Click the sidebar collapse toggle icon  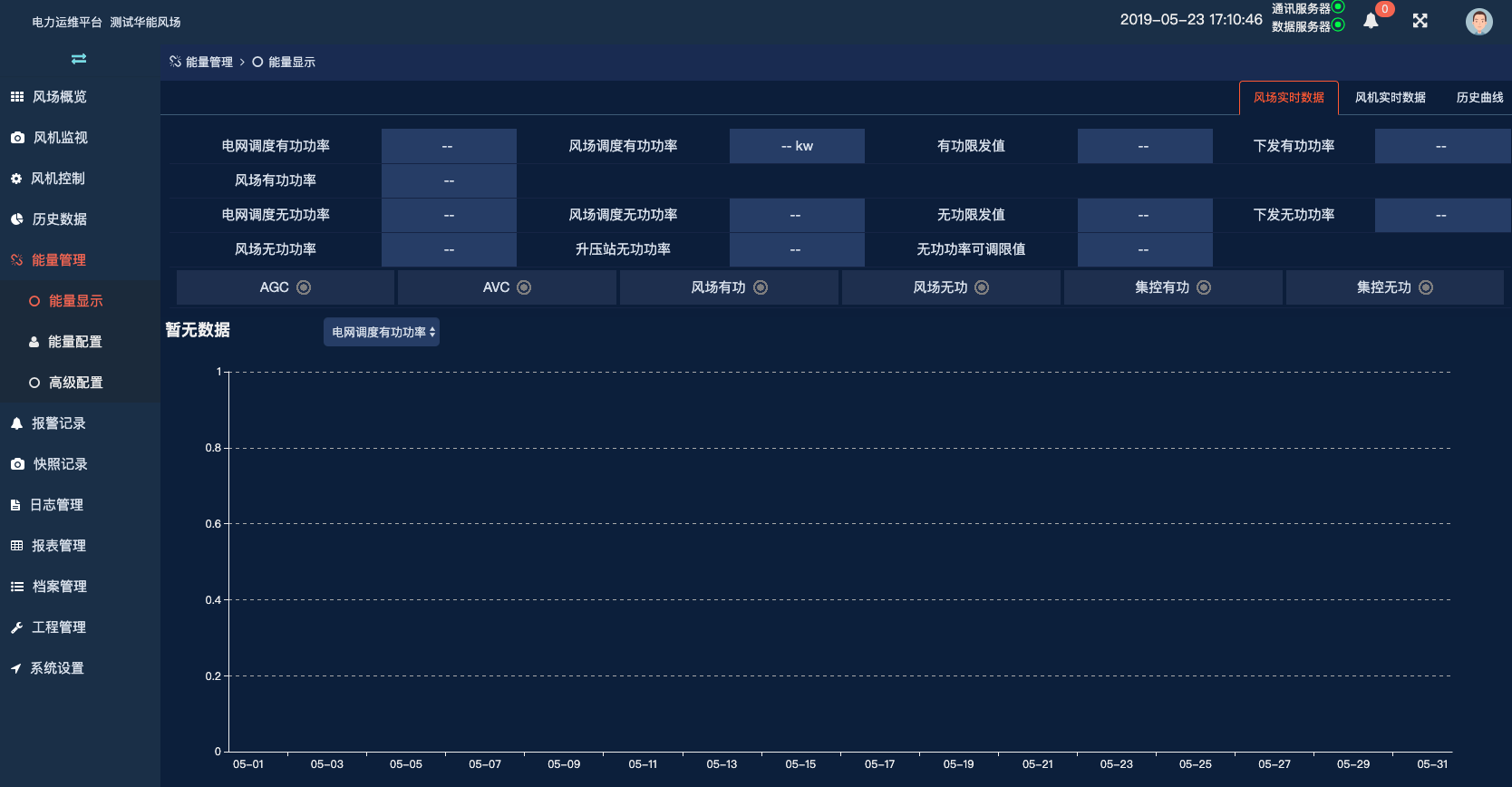click(79, 59)
